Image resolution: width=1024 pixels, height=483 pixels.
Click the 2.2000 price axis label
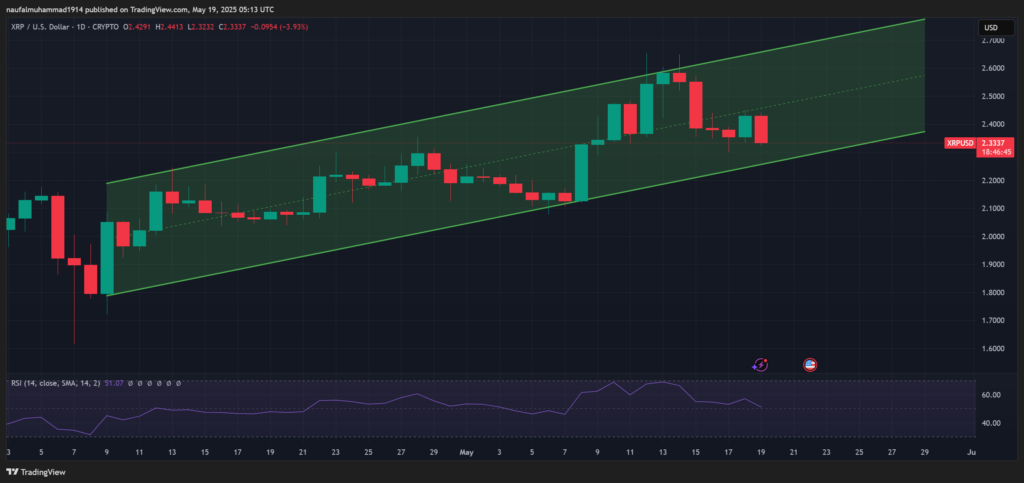click(993, 180)
